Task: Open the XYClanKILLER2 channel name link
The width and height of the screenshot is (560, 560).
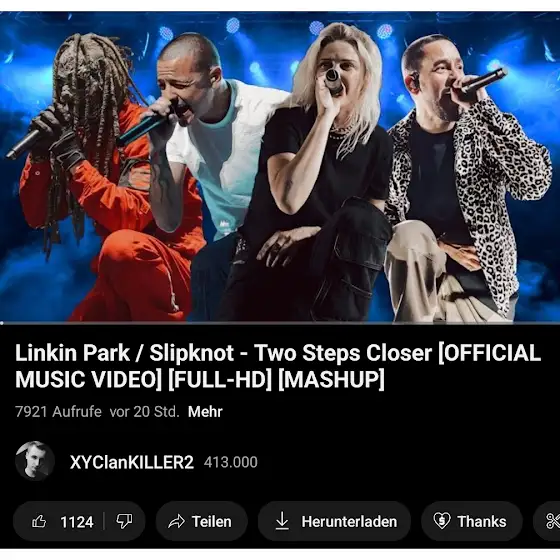Action: (x=132, y=462)
